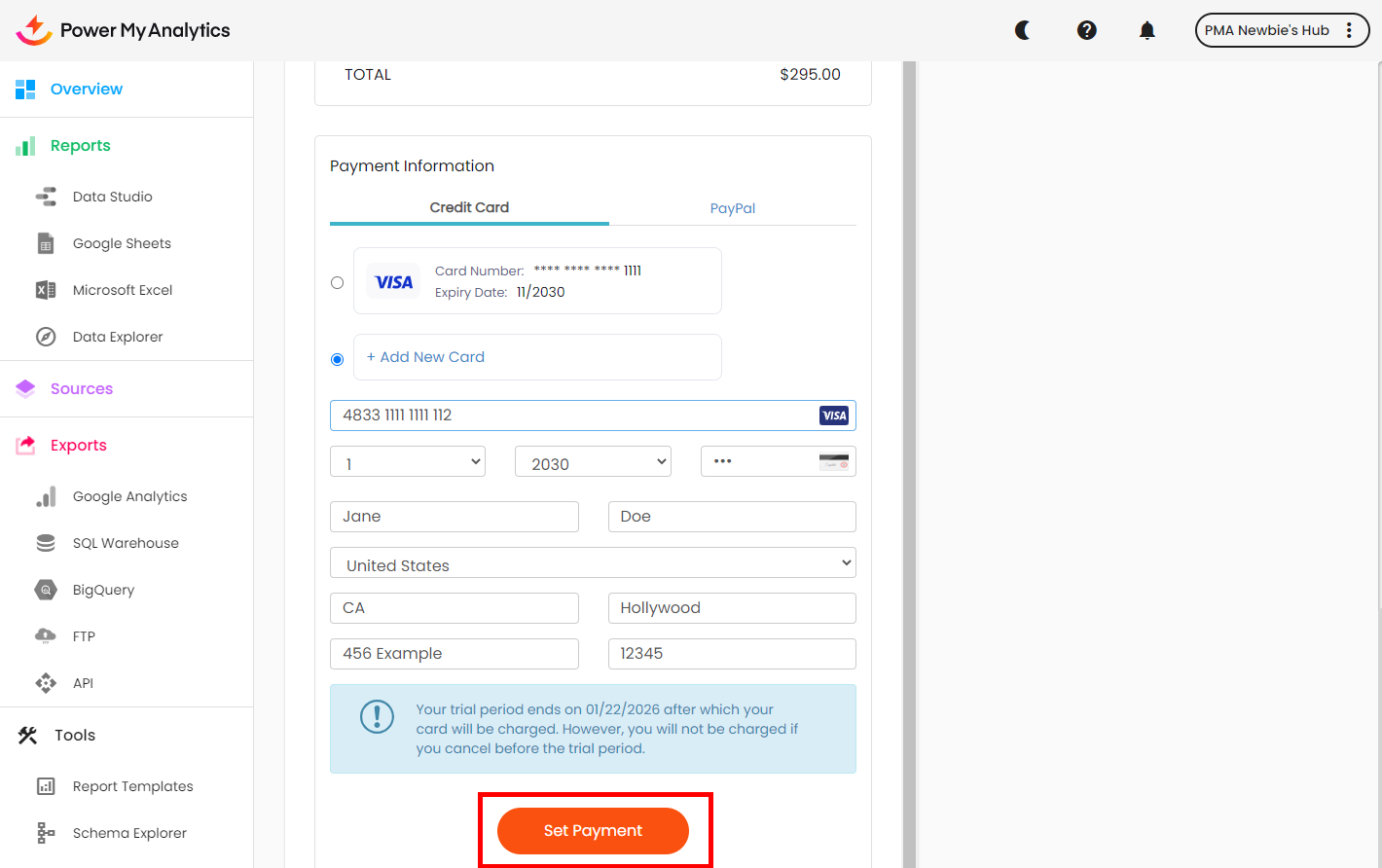This screenshot has height=868, width=1382.
Task: Open the expiry year 2030 dropdown
Action: (x=593, y=462)
